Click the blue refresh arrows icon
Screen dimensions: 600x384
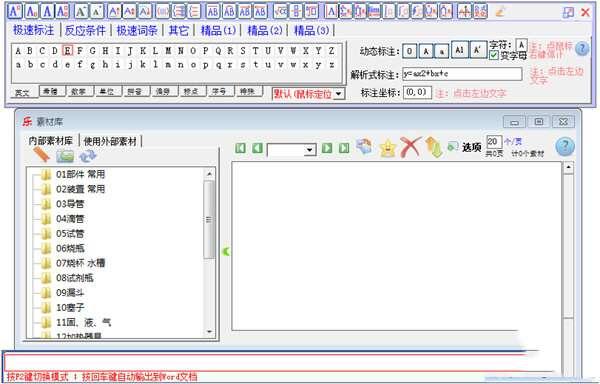coord(88,156)
